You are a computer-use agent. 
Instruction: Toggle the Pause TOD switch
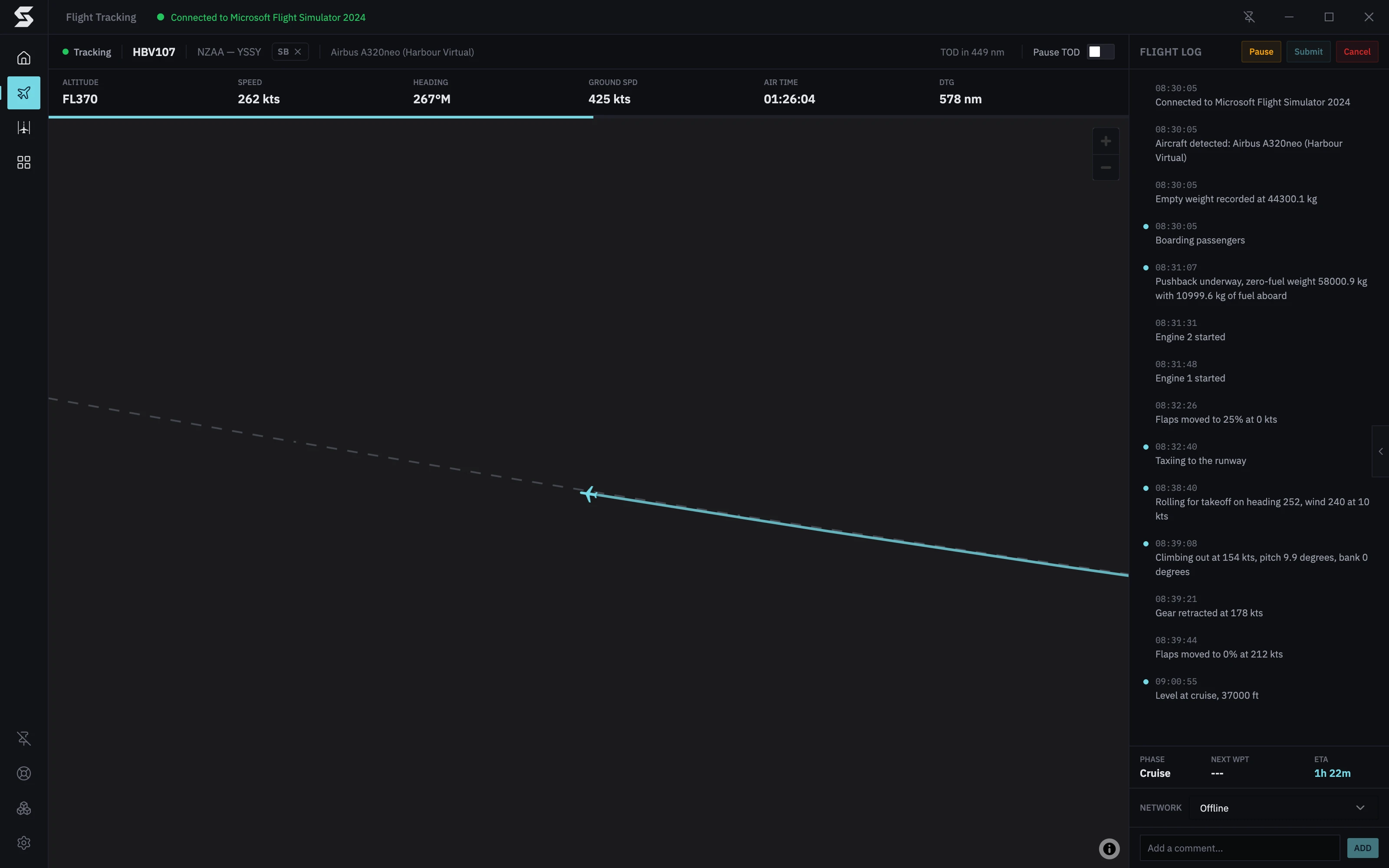point(1100,52)
